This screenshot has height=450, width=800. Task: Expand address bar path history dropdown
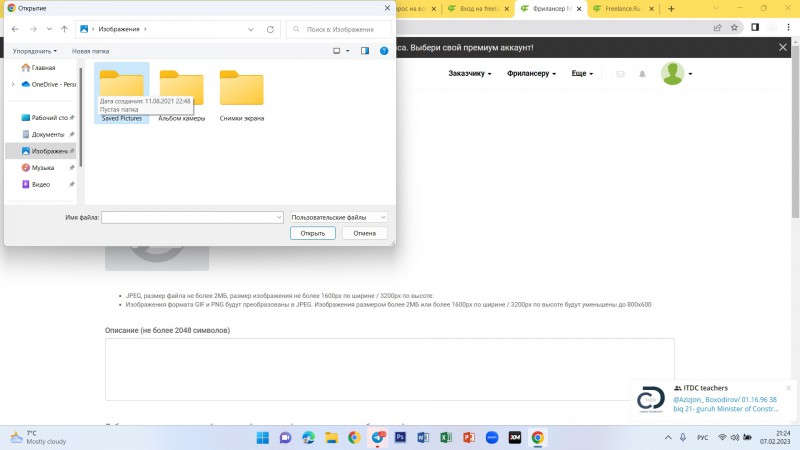pyautogui.click(x=251, y=30)
